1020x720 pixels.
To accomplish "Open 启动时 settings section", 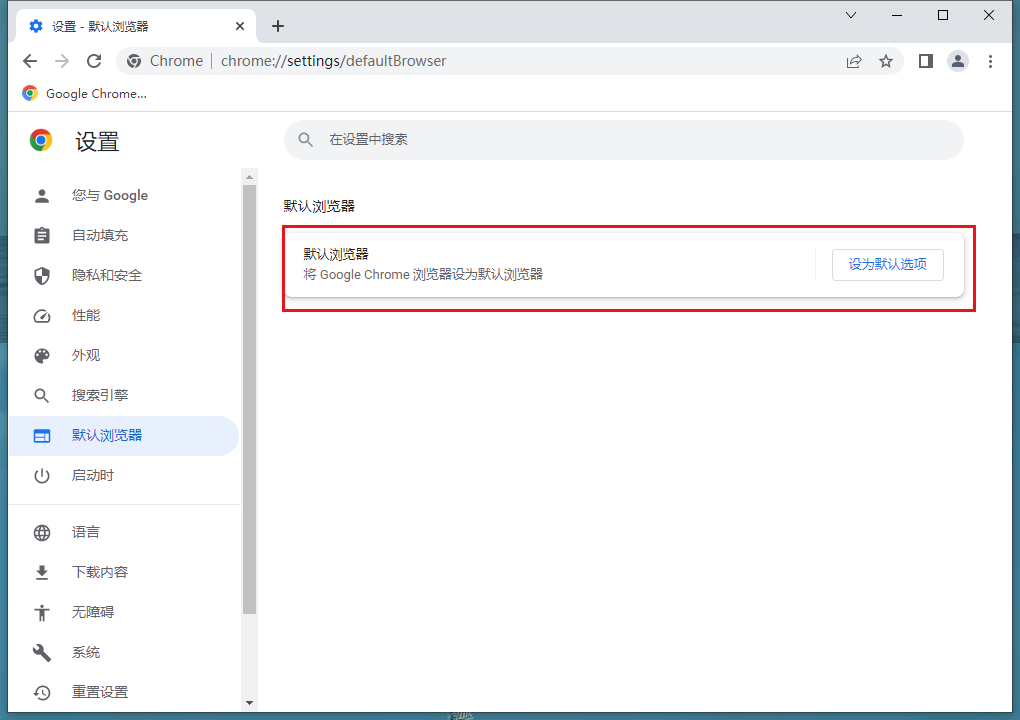I will (124, 475).
